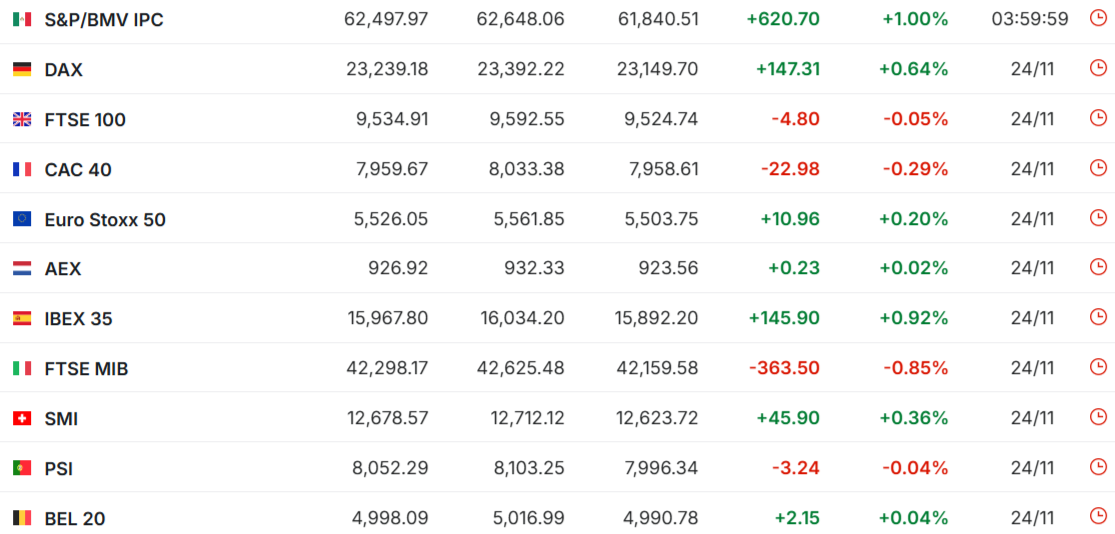View the AEX index details
The width and height of the screenshot is (1115, 534).
pyautogui.click(x=63, y=269)
